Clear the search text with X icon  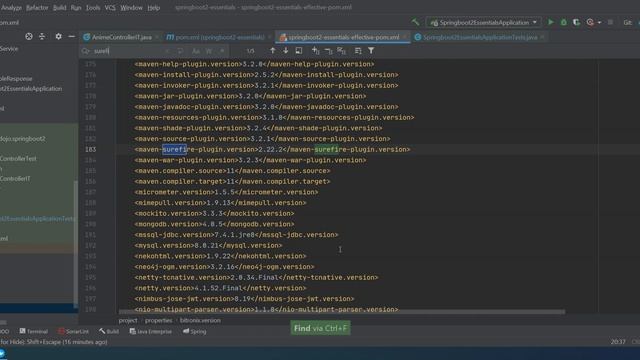167,51
